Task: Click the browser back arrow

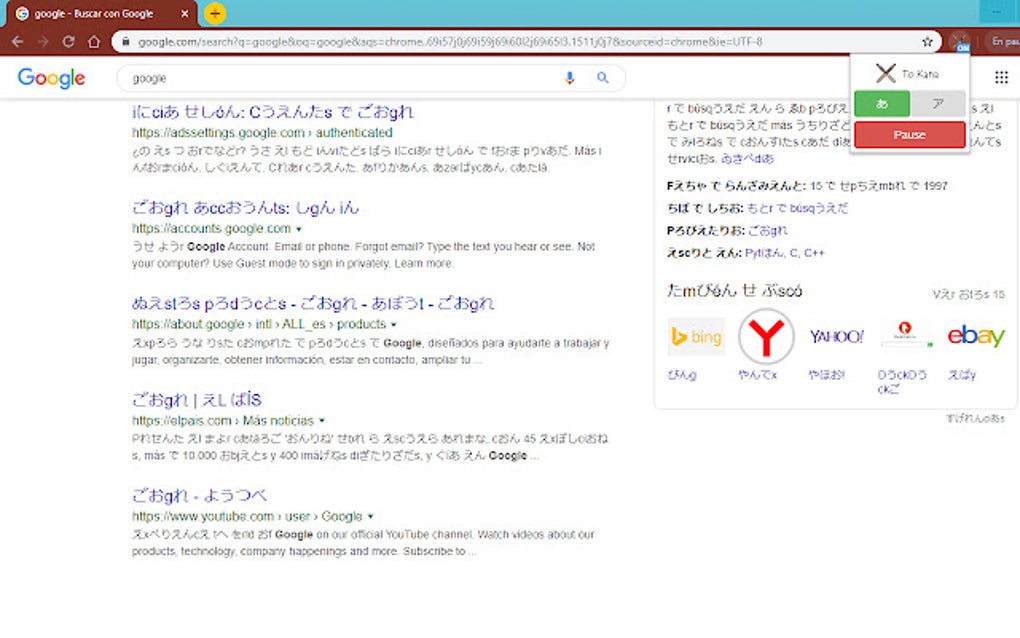Action: [18, 42]
